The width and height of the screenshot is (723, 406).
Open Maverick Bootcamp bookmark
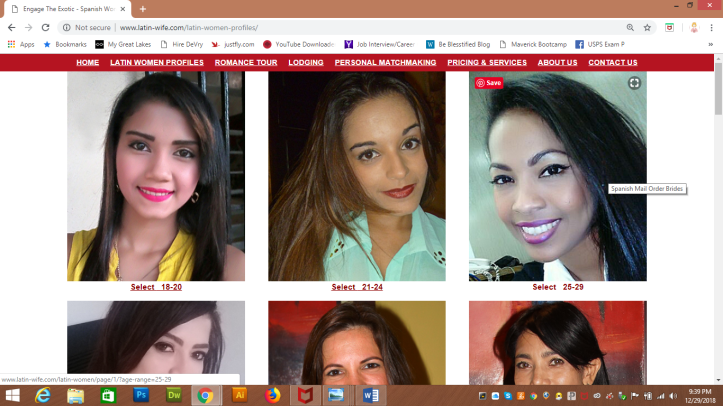point(533,44)
